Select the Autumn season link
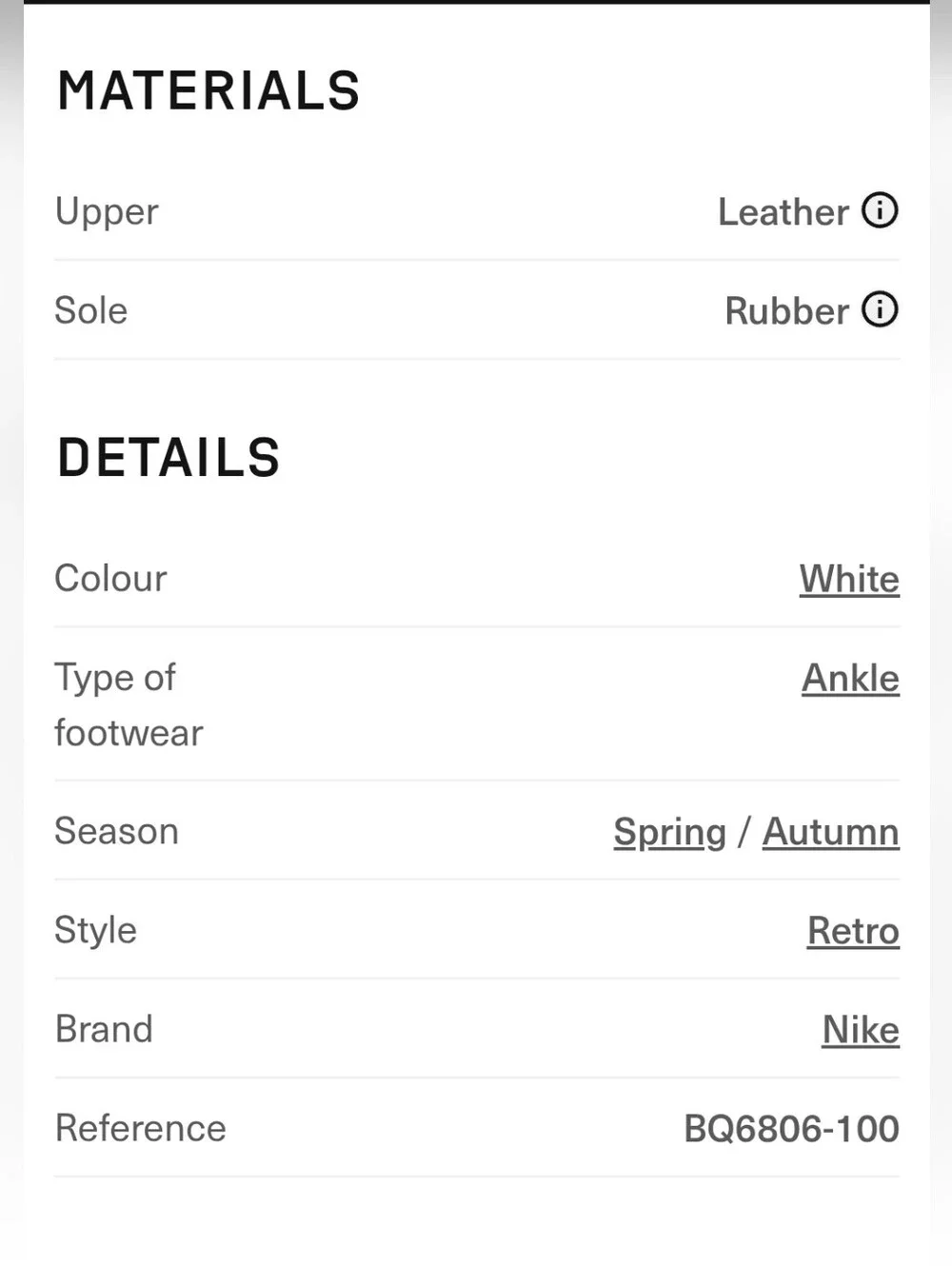Viewport: 952px width, 1266px height. pyautogui.click(x=830, y=831)
